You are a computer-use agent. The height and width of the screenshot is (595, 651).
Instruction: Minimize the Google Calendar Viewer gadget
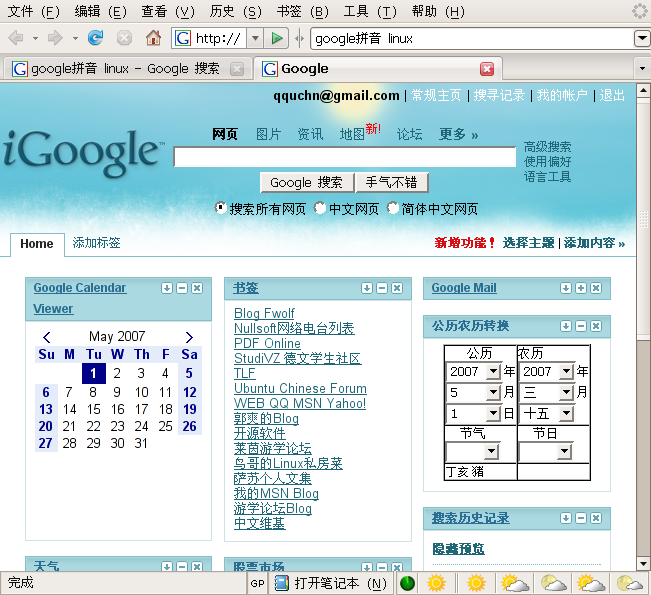coord(182,288)
